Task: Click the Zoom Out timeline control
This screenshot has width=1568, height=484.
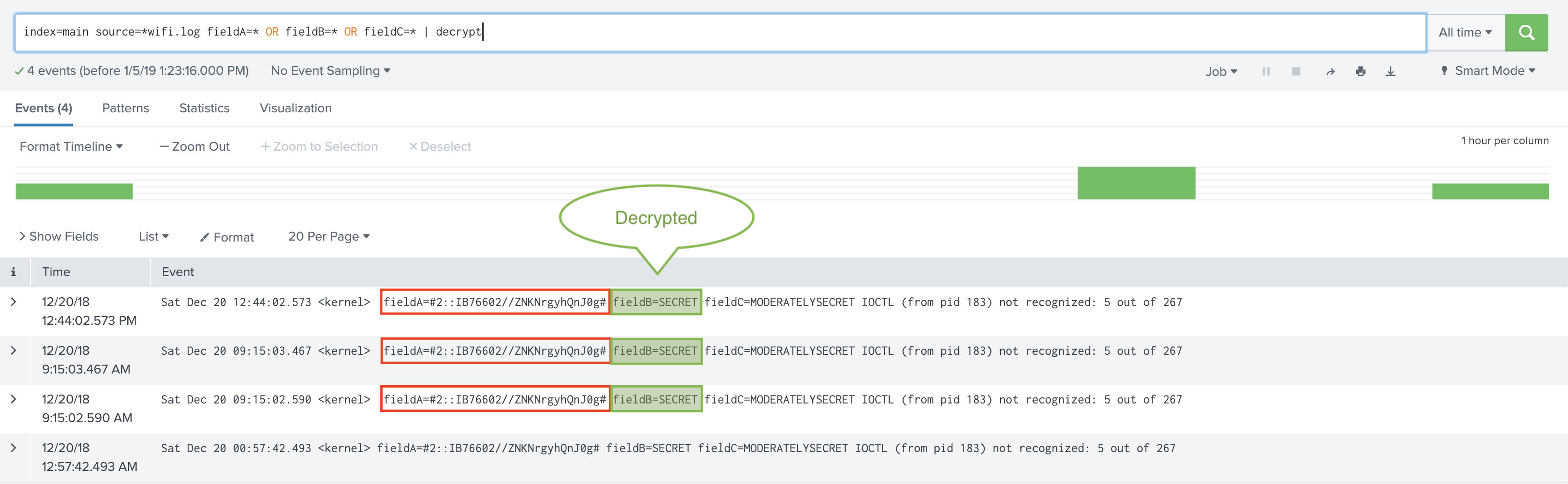Action: pos(194,146)
